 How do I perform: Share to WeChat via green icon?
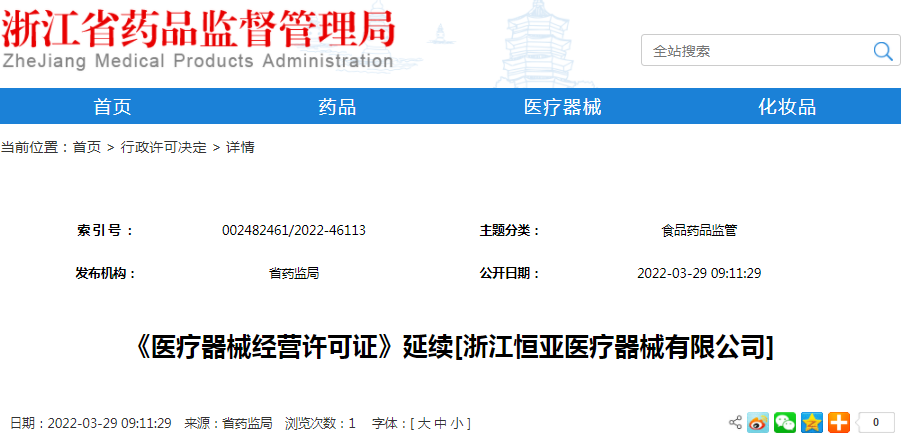(785, 423)
